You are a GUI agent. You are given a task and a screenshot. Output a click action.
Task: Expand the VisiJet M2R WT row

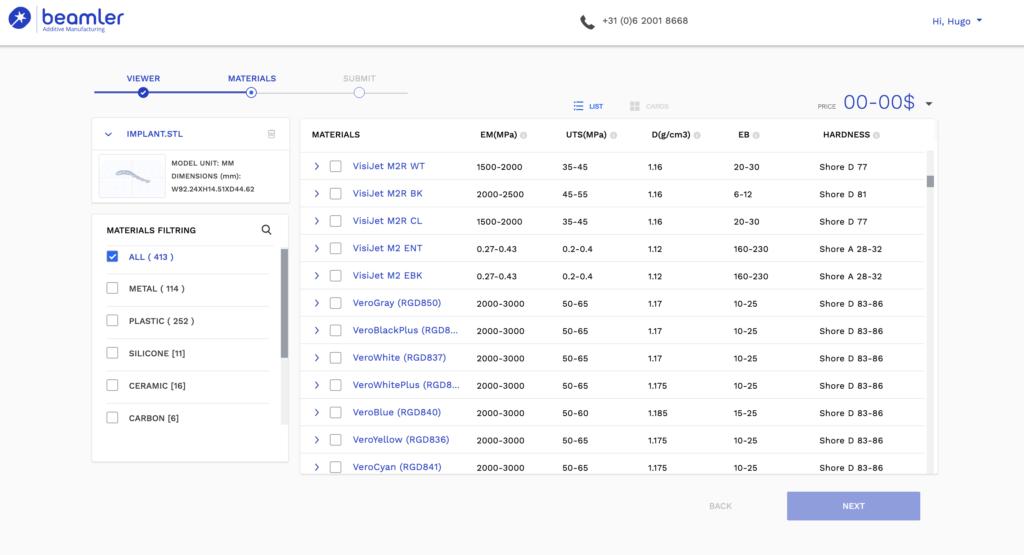(317, 166)
